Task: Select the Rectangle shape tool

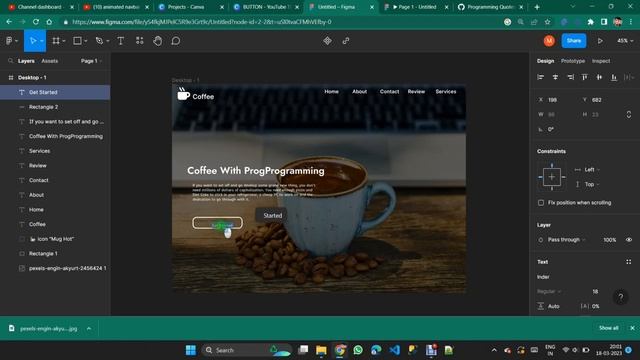Action: pos(77,41)
